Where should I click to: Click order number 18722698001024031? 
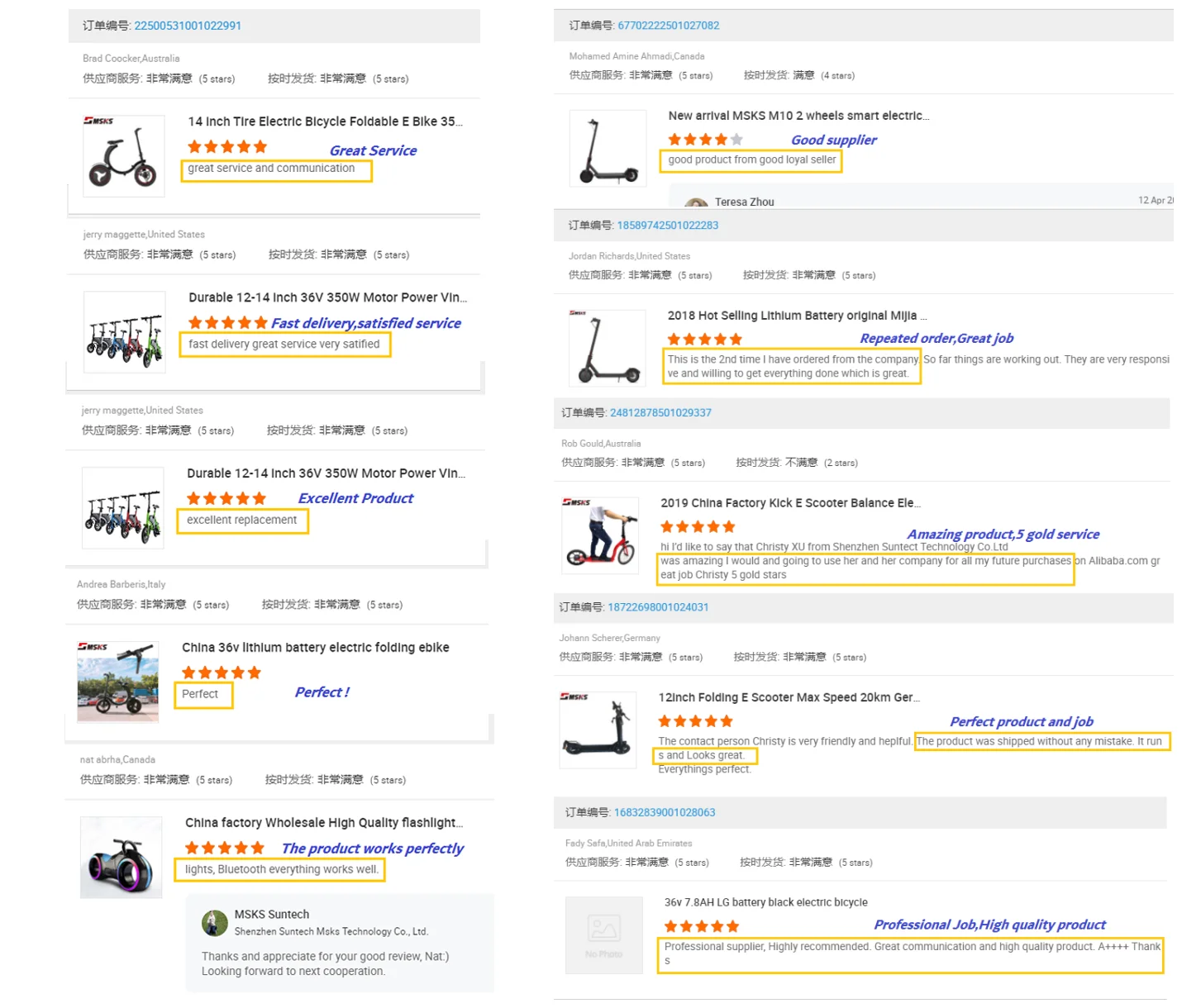click(x=658, y=606)
